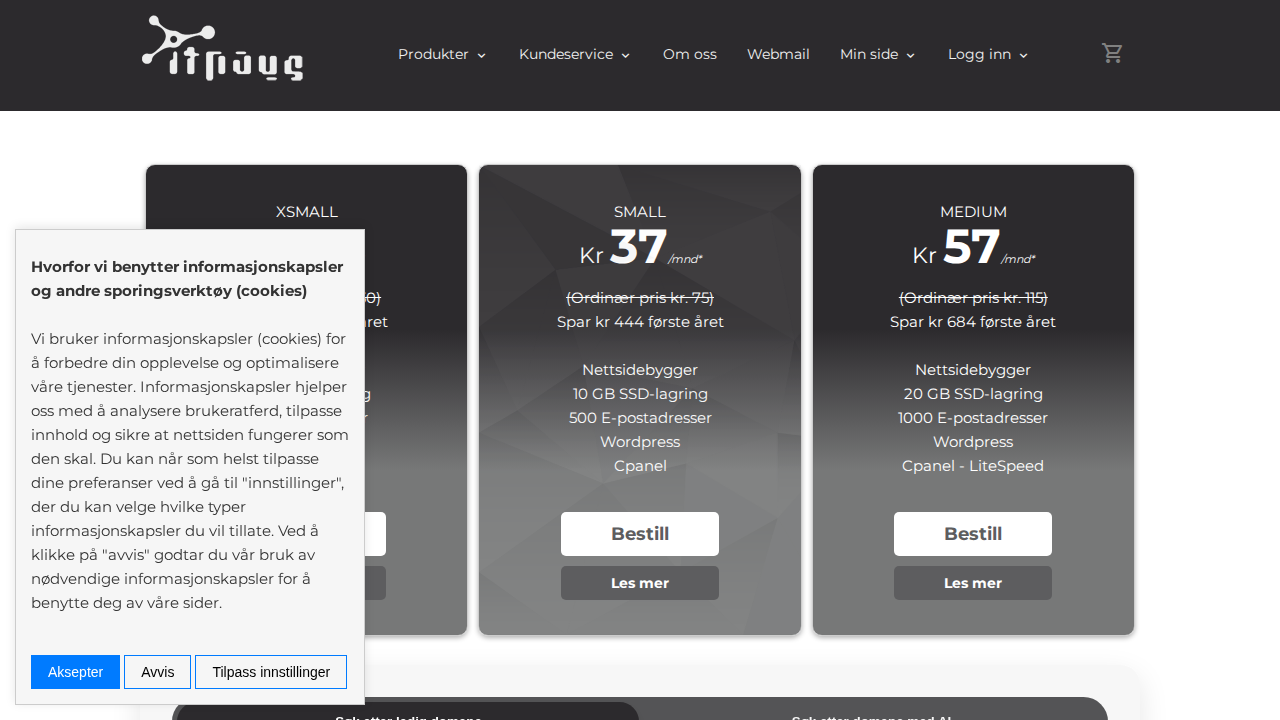Select the SMALL plan title
1280x720 pixels.
coord(640,212)
